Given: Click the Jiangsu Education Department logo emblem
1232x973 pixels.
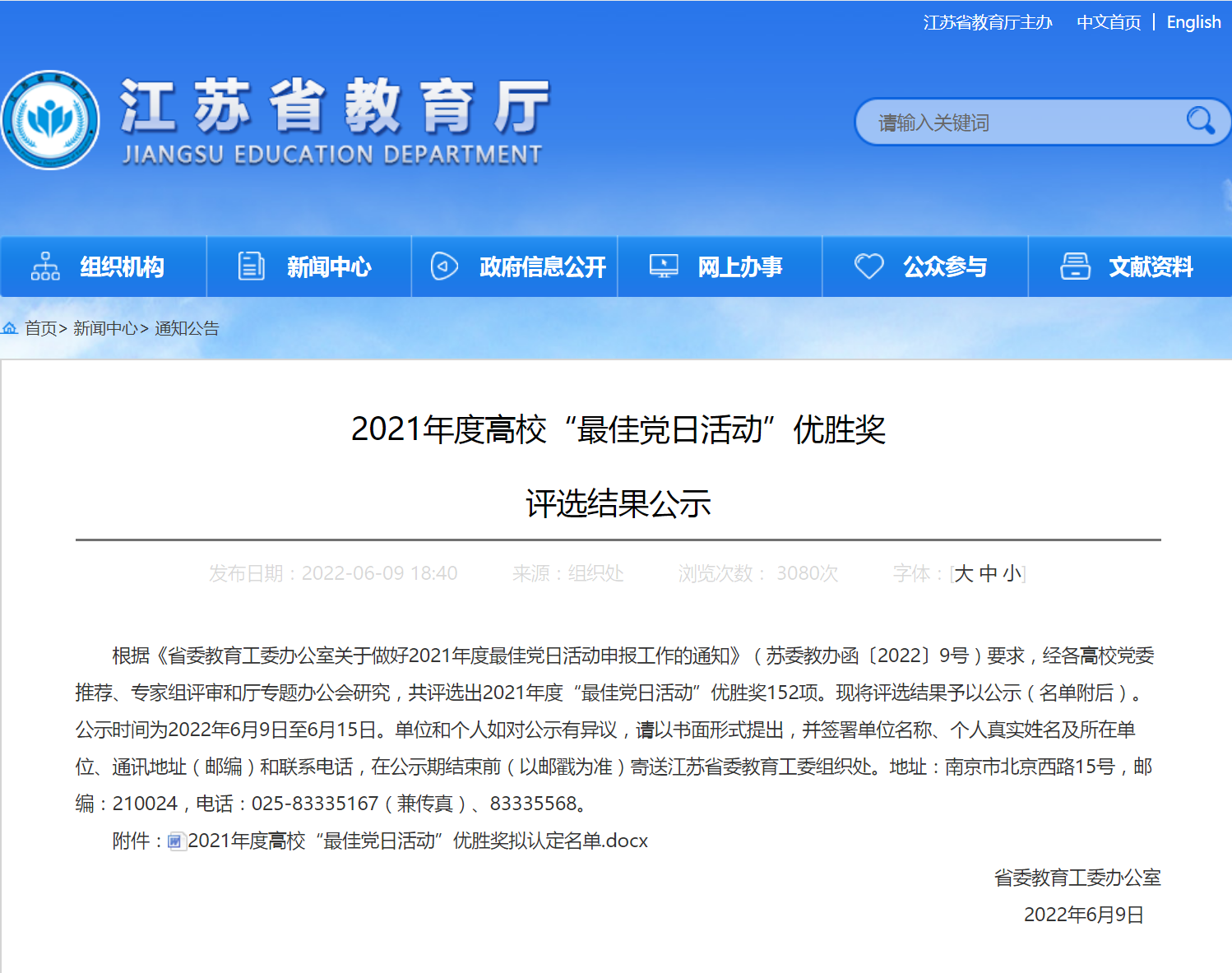Looking at the screenshot, I should (x=51, y=120).
